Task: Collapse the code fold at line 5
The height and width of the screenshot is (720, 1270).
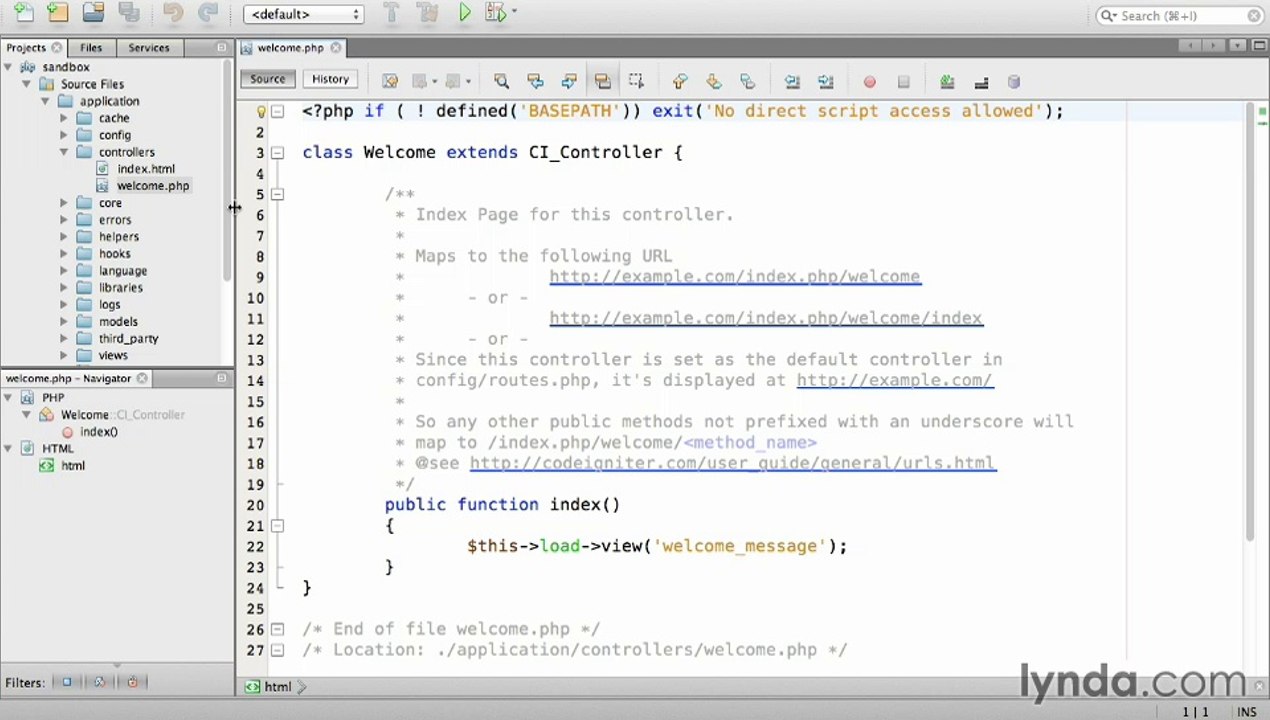Action: click(x=277, y=194)
